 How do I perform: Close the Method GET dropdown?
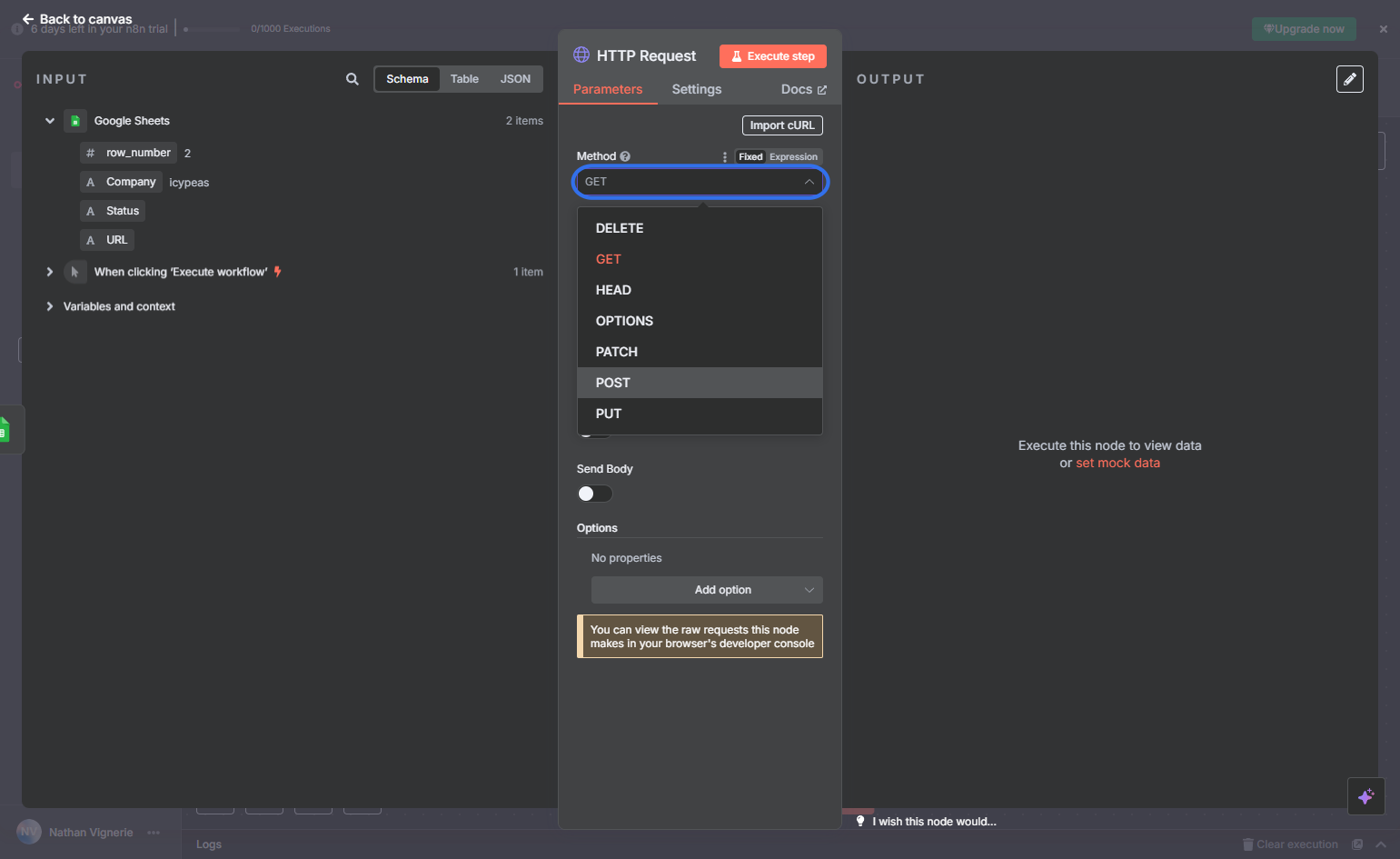tap(700, 182)
